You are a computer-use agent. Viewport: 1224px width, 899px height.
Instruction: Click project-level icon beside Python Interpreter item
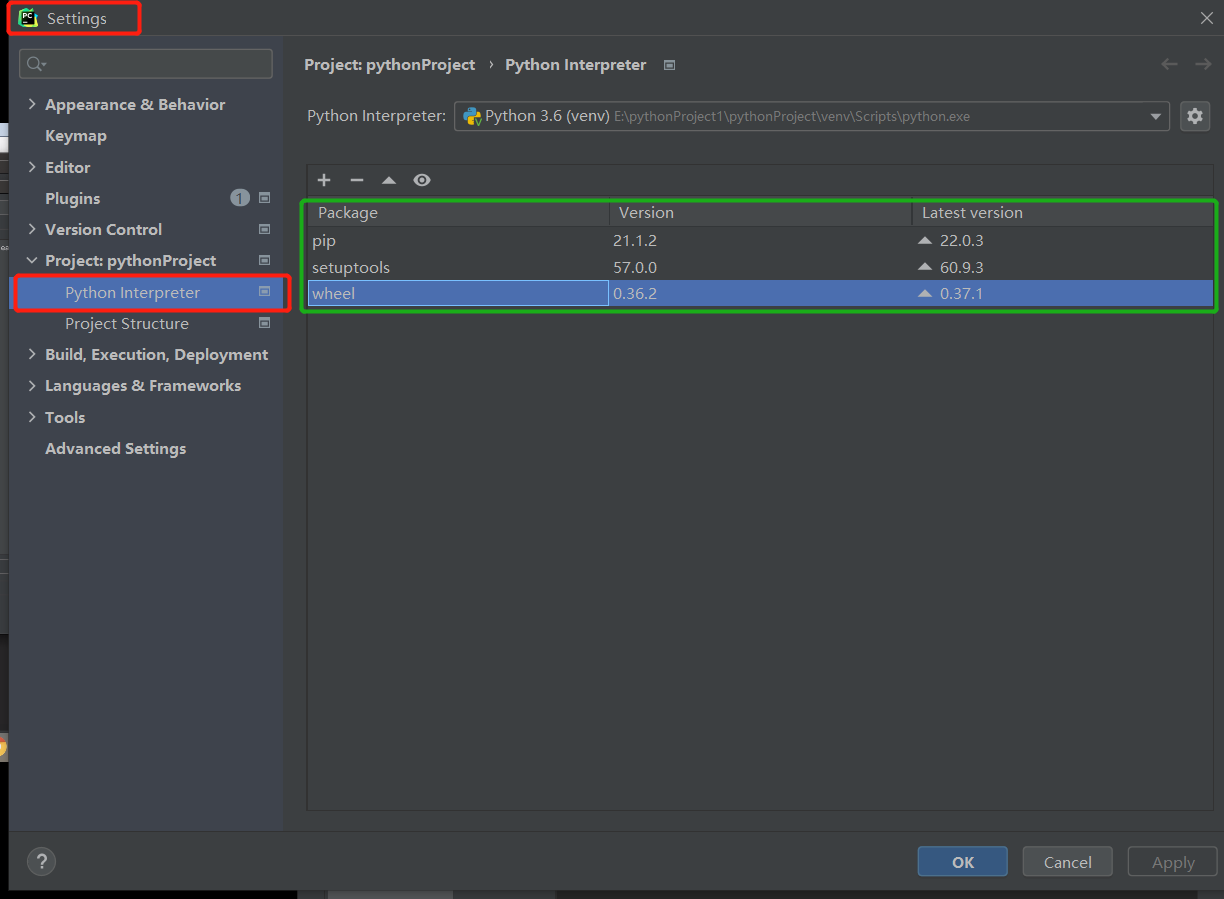264,292
